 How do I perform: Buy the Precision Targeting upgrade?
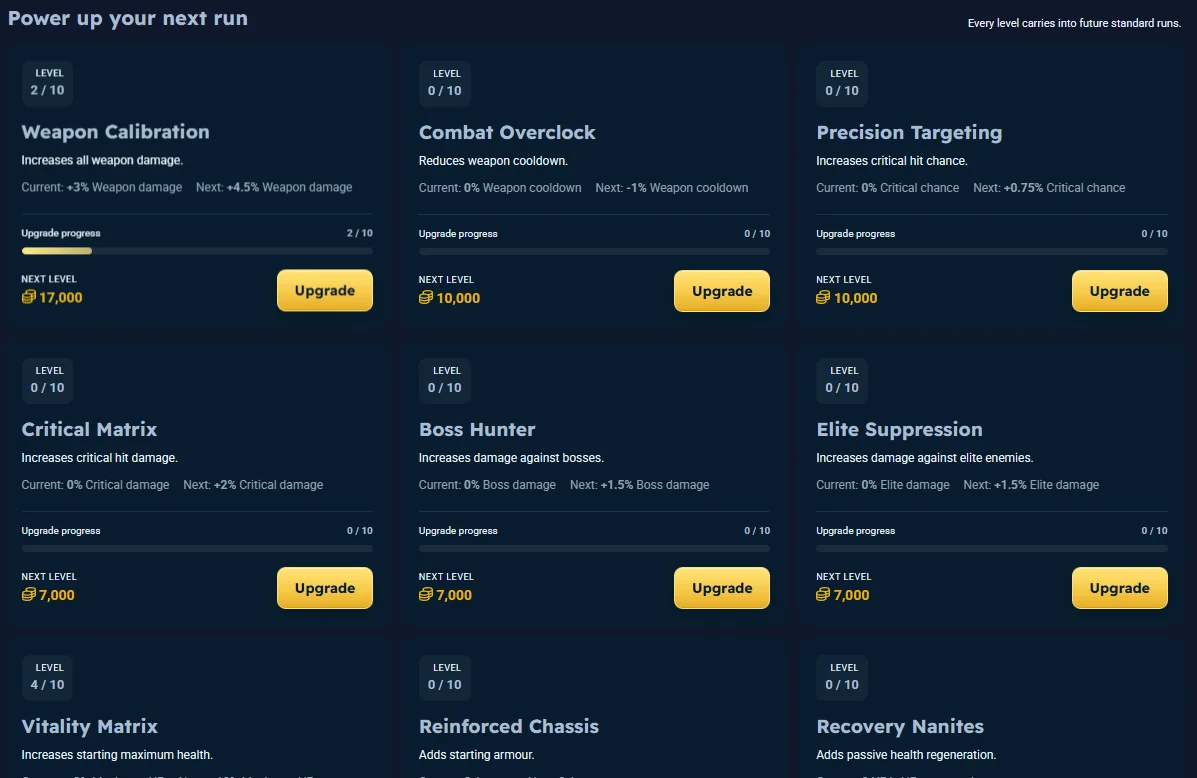coord(1119,291)
